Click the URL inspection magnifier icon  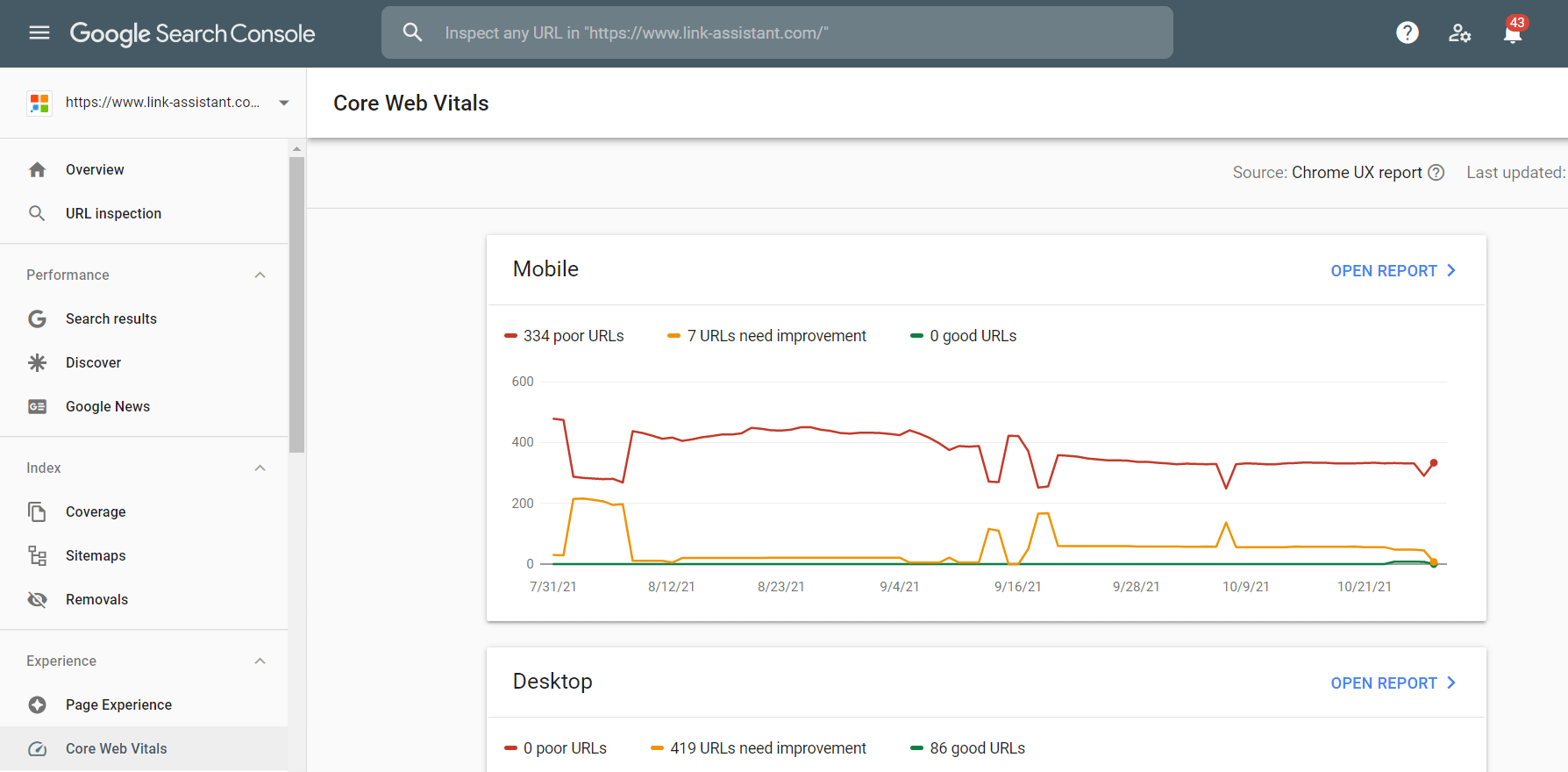click(x=37, y=213)
